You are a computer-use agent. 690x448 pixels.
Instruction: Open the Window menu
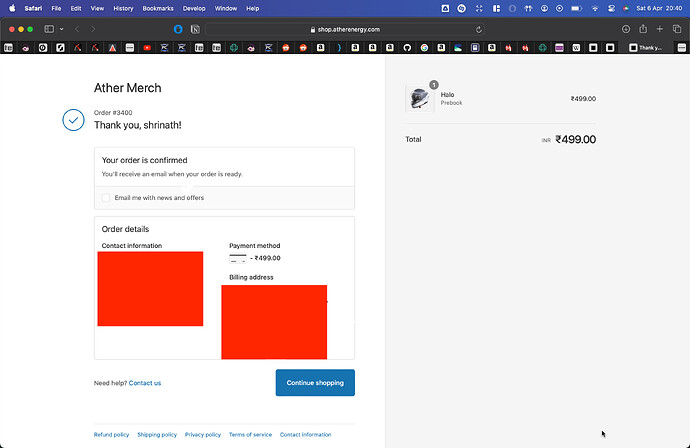point(226,8)
